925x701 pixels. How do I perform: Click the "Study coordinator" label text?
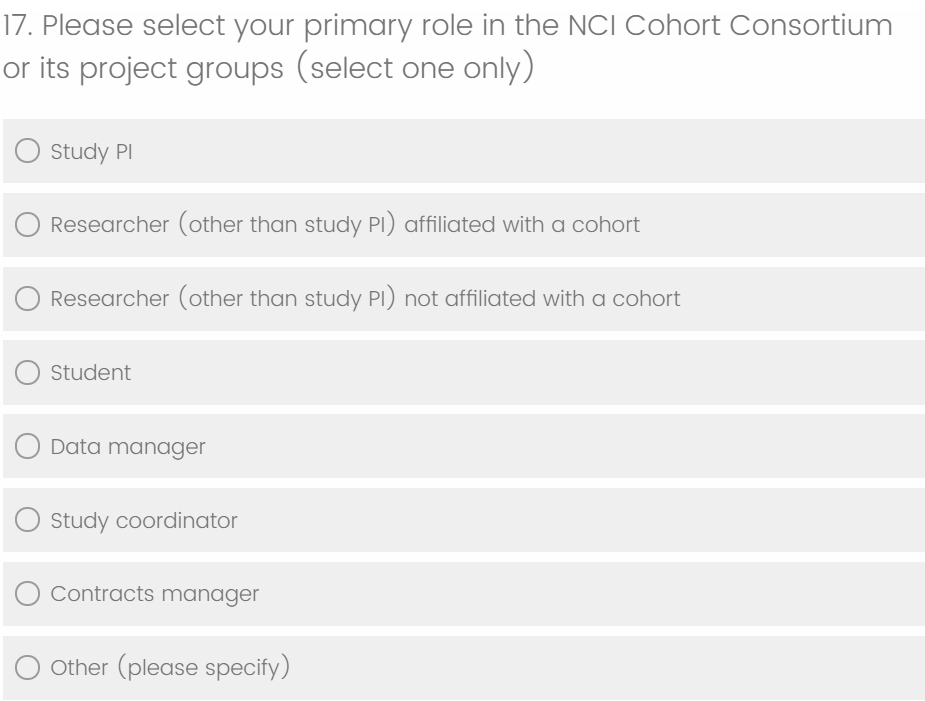(144, 521)
